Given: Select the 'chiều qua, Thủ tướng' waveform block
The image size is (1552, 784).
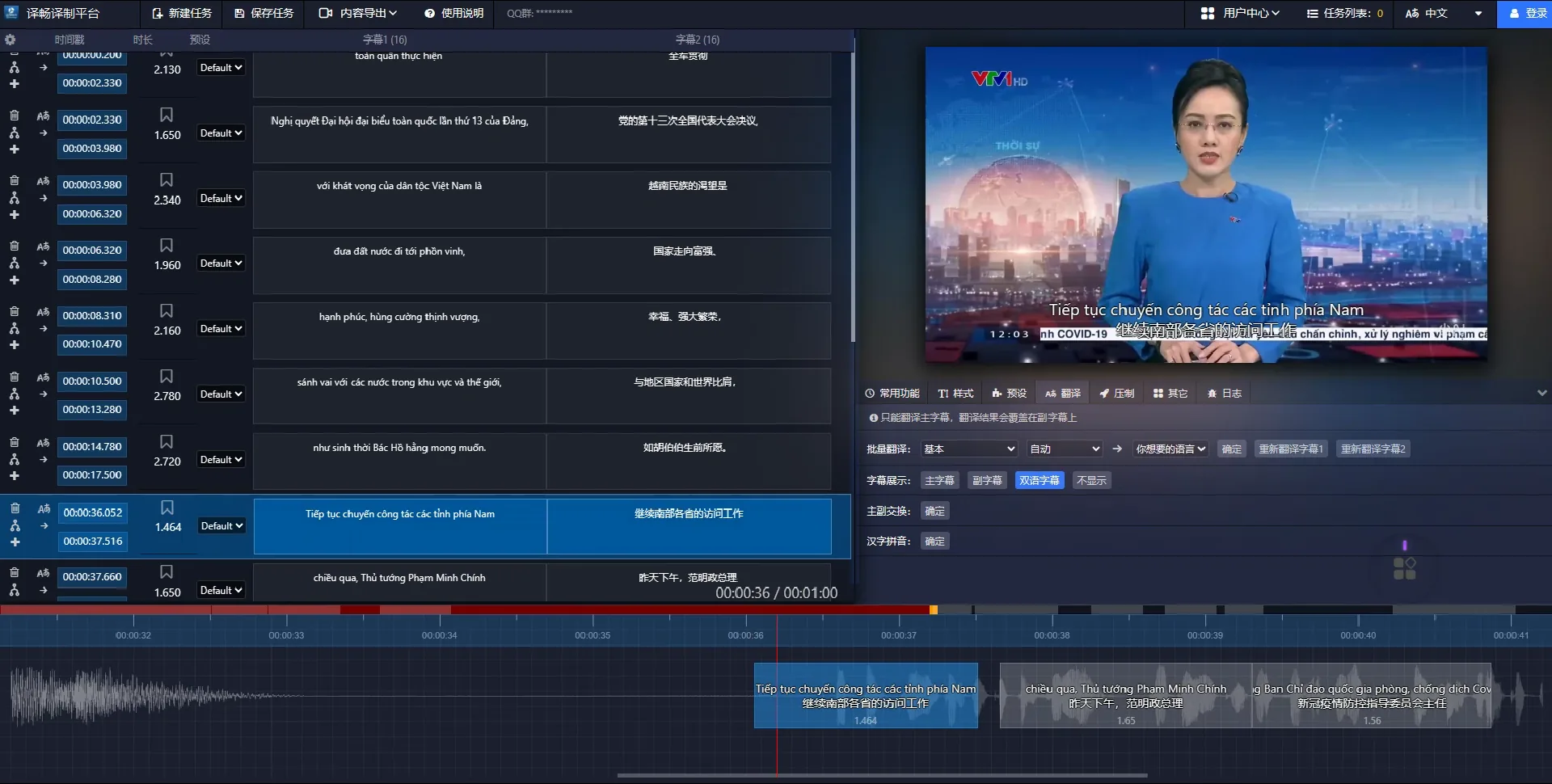Looking at the screenshot, I should pyautogui.click(x=1125, y=696).
